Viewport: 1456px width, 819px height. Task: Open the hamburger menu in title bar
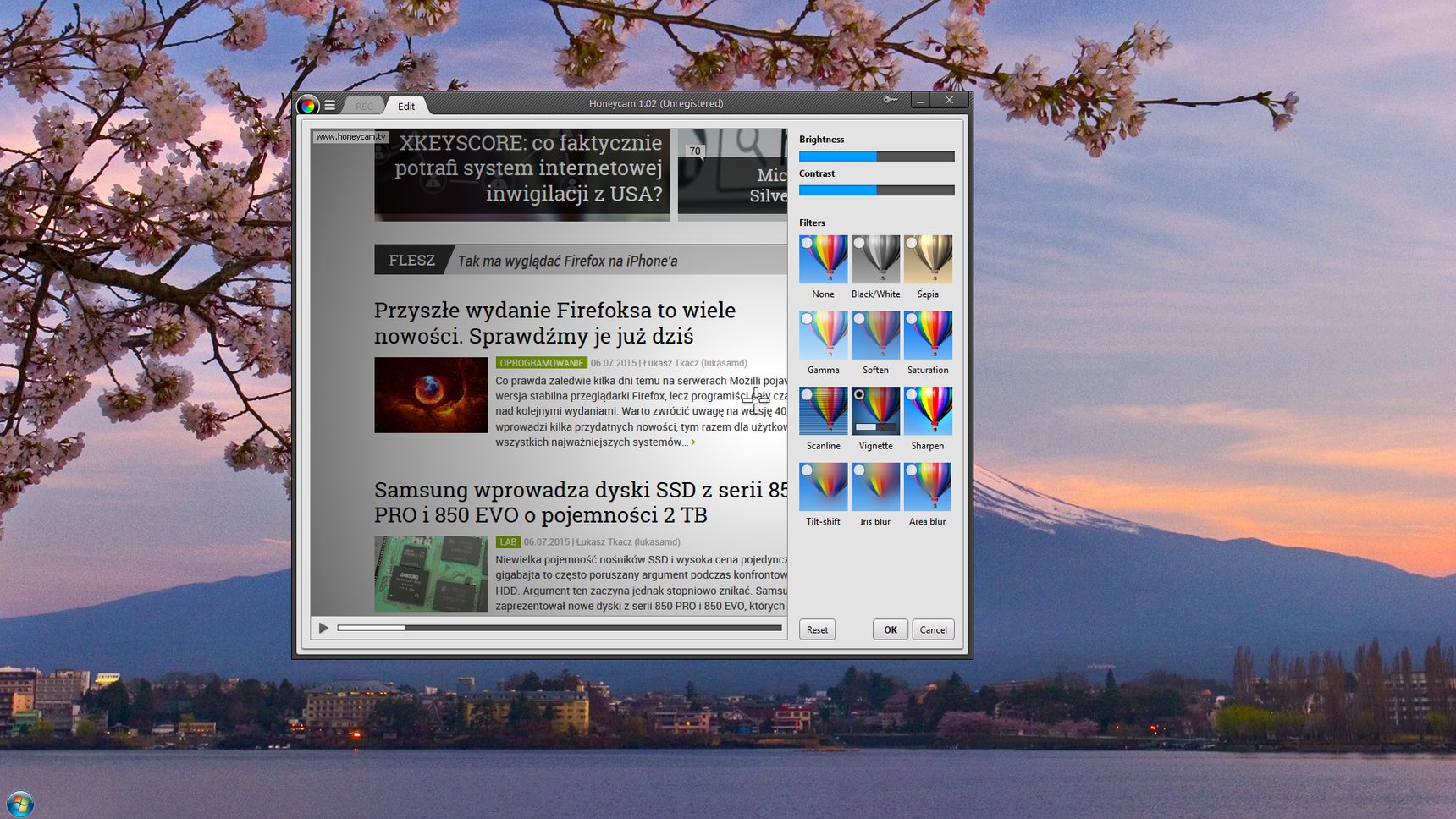(330, 106)
